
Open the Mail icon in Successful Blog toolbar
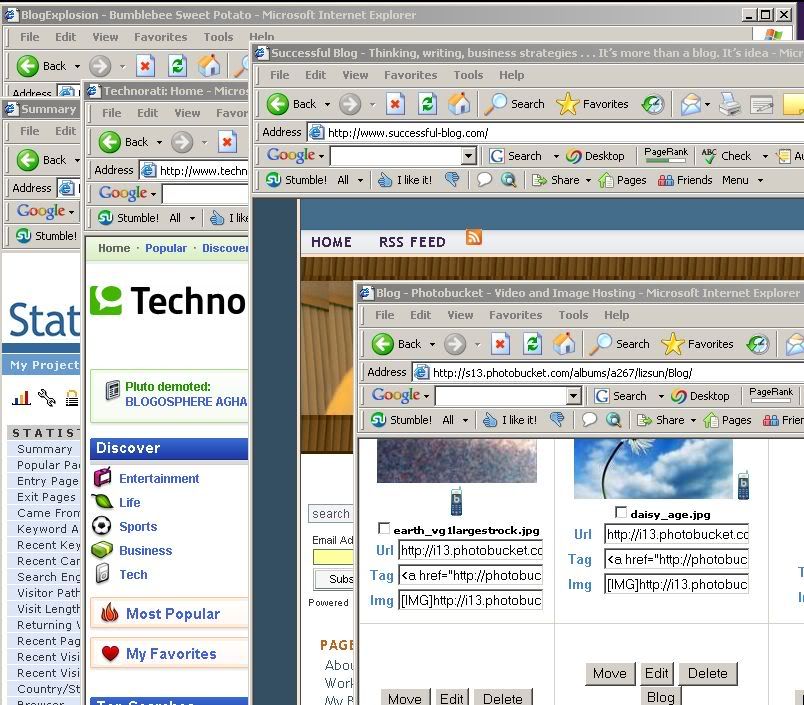690,104
